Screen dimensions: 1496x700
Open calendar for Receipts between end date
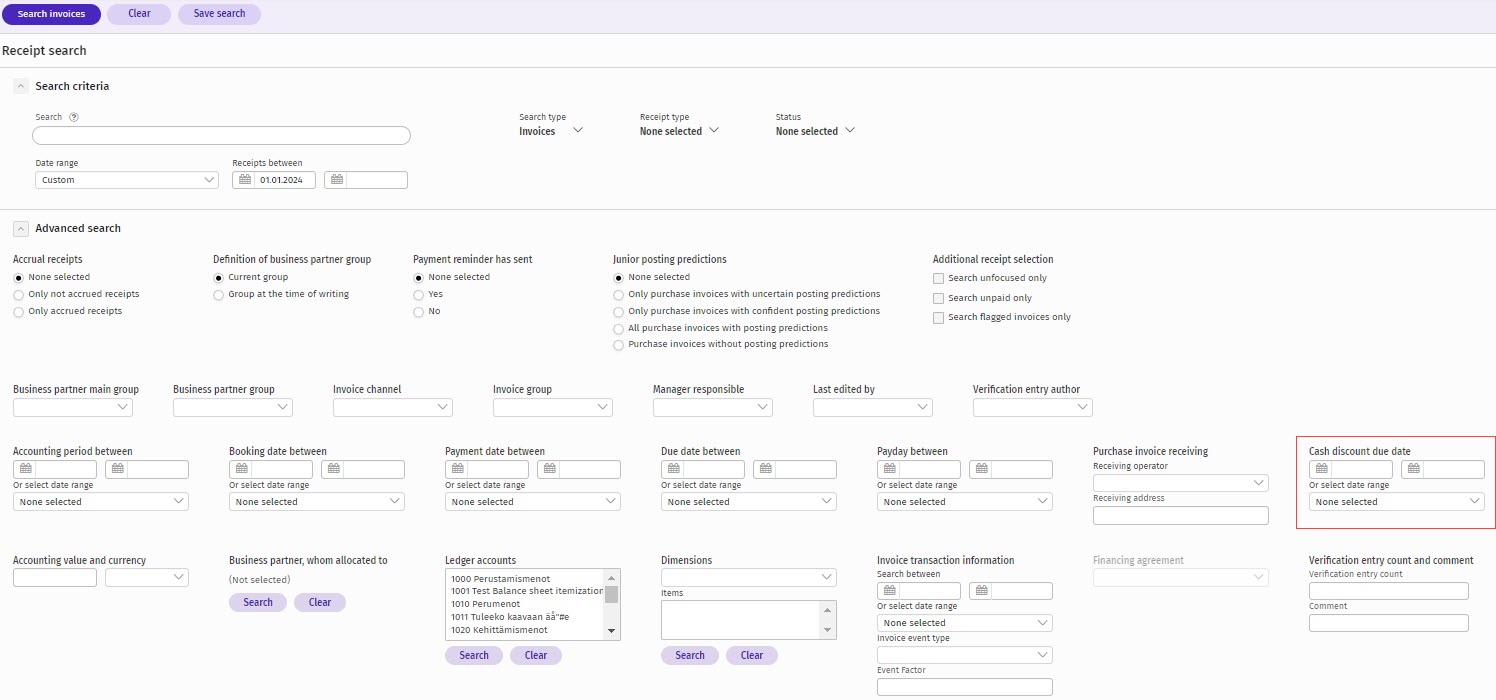click(x=337, y=180)
